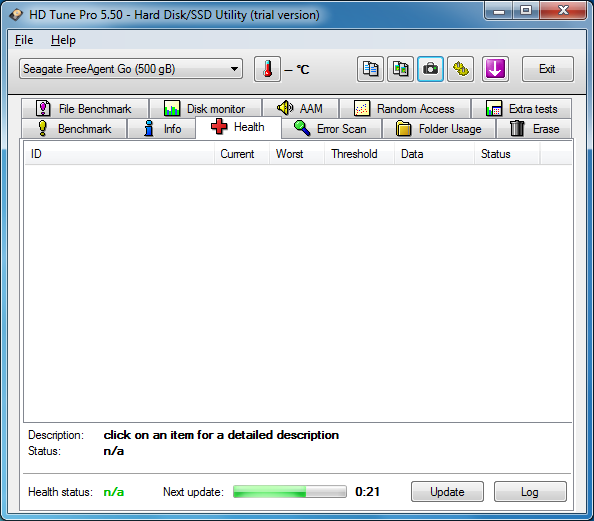Switch to the Error Scan tab
This screenshot has height=521, width=594.
click(331, 129)
